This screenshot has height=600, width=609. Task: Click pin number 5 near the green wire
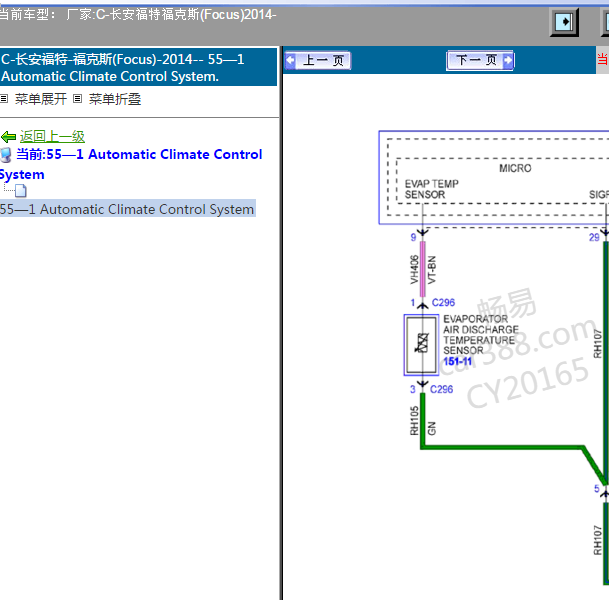click(x=597, y=489)
